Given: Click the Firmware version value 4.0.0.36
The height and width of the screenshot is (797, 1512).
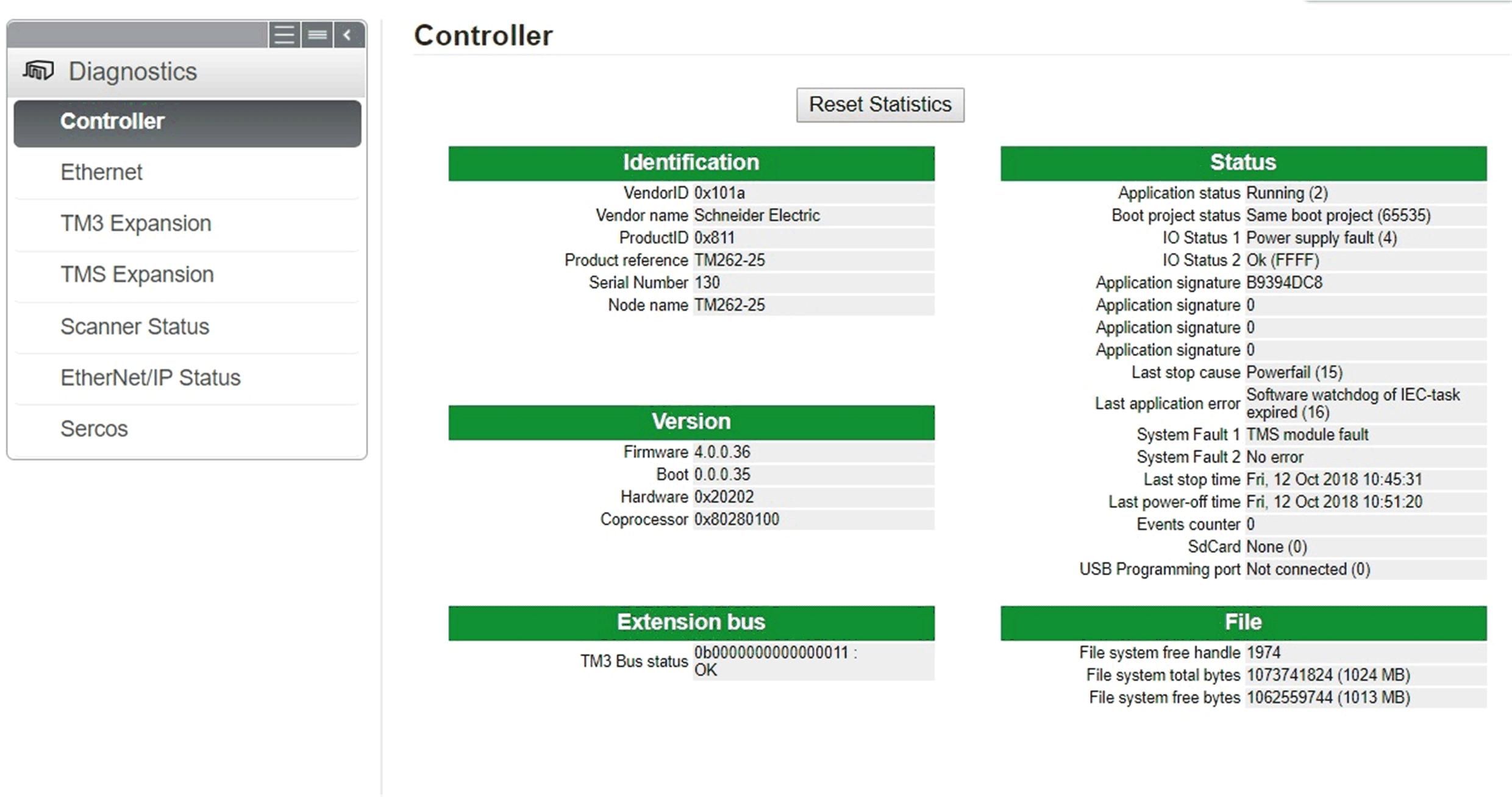Looking at the screenshot, I should tap(722, 452).
